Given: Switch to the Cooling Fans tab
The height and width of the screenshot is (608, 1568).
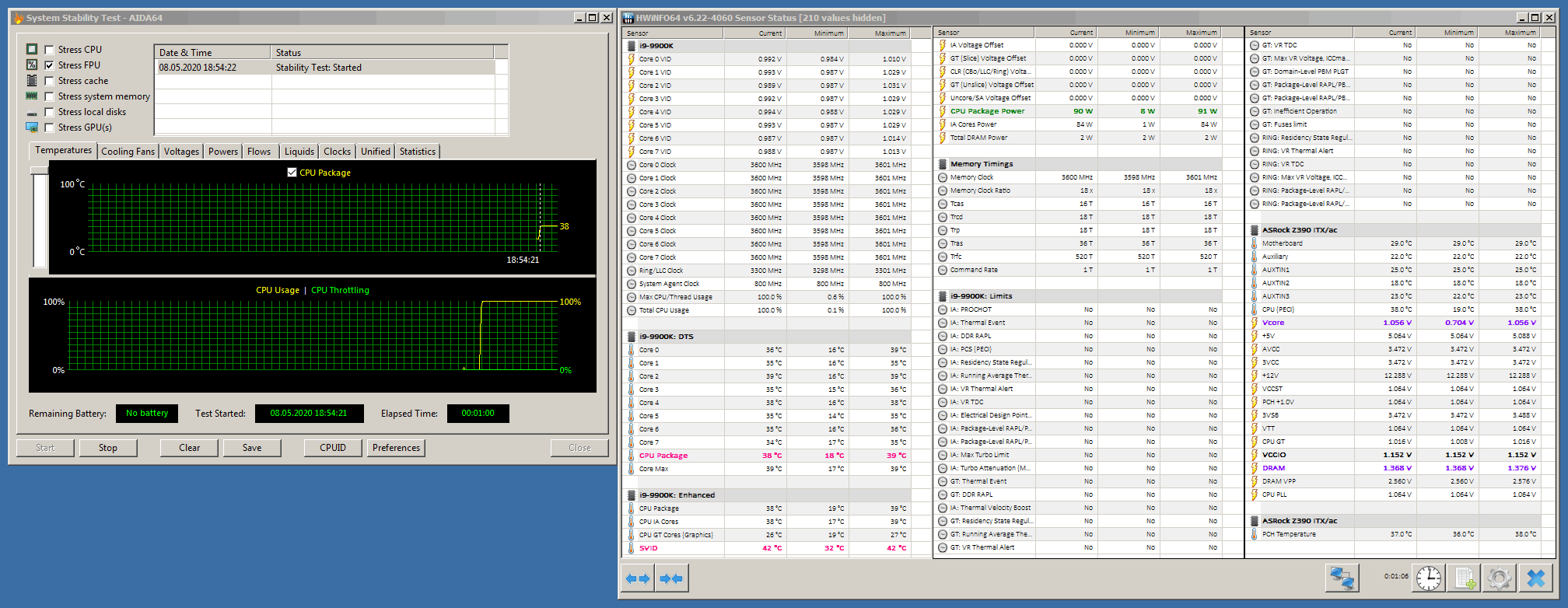Looking at the screenshot, I should point(128,152).
